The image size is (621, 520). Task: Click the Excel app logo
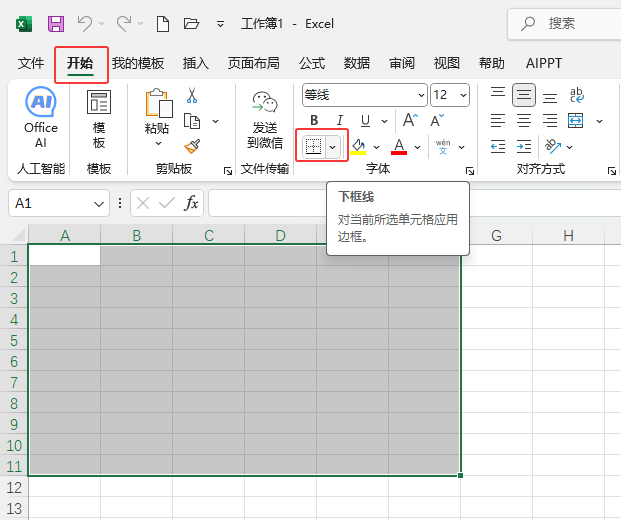coord(24,24)
